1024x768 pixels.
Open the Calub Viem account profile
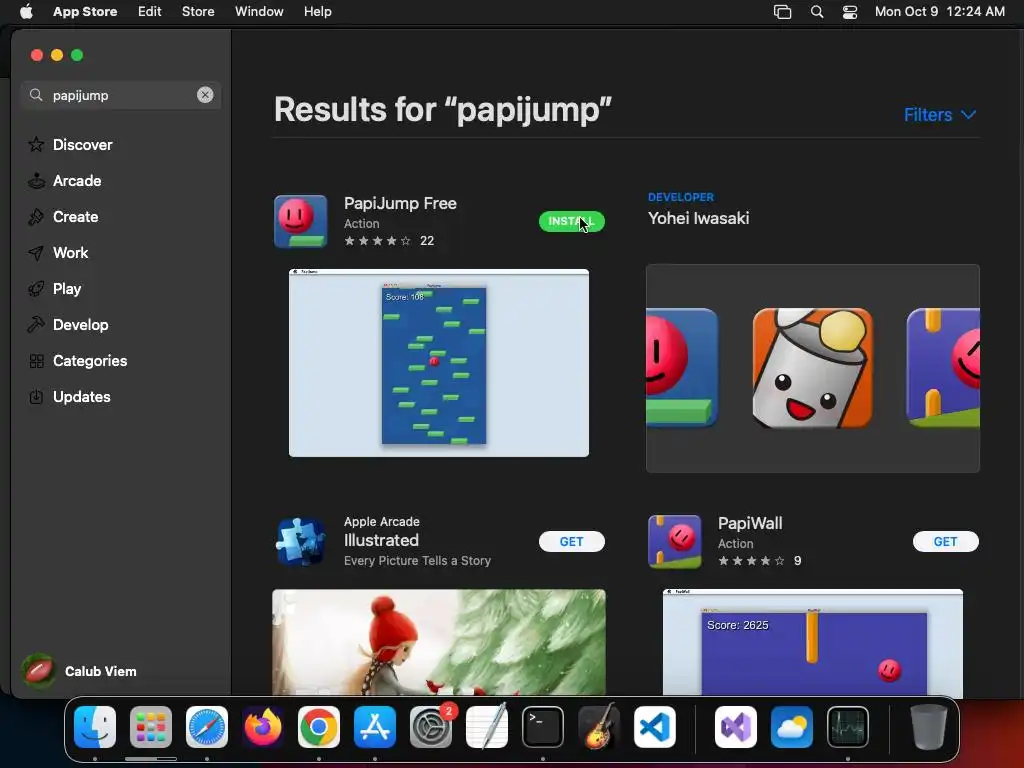tap(80, 671)
